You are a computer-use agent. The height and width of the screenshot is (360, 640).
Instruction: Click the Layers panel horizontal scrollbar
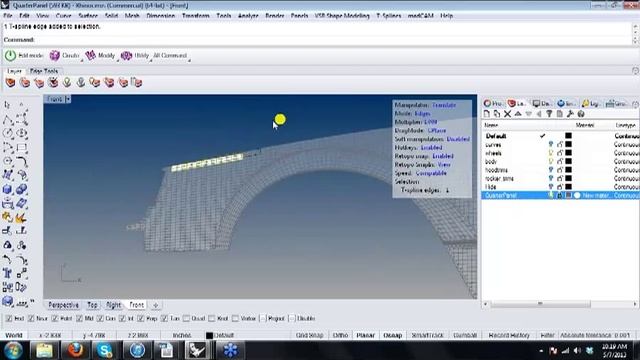tap(540, 304)
